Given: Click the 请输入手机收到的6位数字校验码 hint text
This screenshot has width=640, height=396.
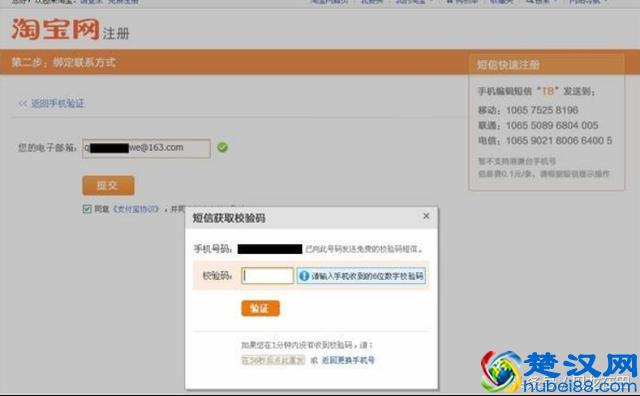Looking at the screenshot, I should tap(367, 276).
